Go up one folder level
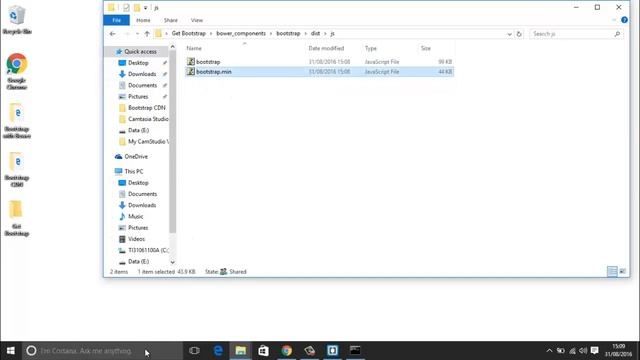The image size is (640, 360). tap(147, 33)
